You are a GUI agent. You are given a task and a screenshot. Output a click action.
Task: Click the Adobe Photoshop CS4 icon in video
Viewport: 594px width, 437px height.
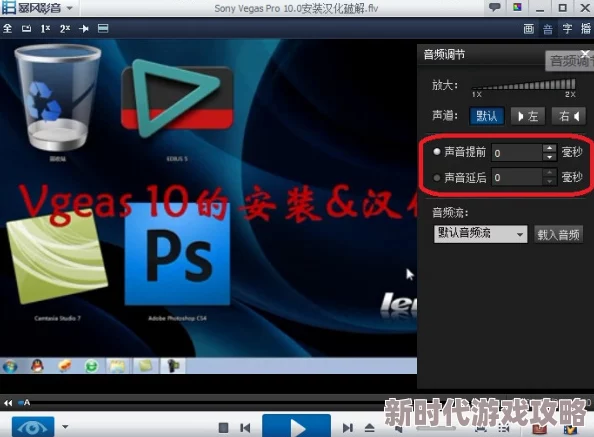point(177,254)
